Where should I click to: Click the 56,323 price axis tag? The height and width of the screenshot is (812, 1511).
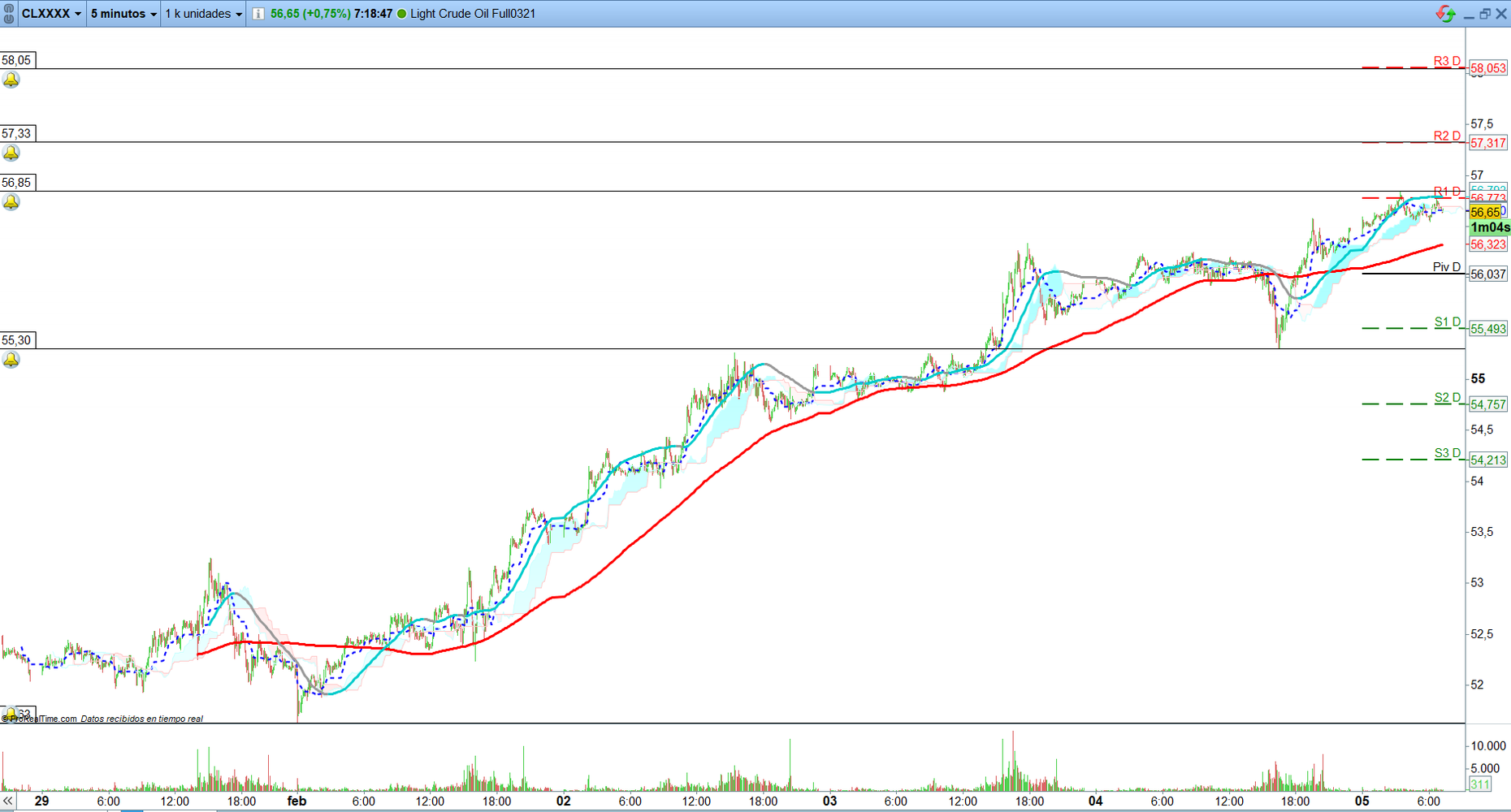(1488, 244)
